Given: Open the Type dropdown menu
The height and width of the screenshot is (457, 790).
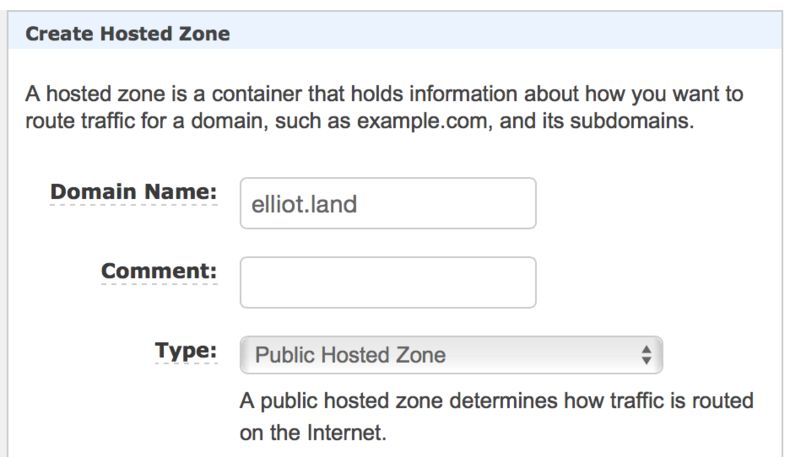Looking at the screenshot, I should [450, 355].
